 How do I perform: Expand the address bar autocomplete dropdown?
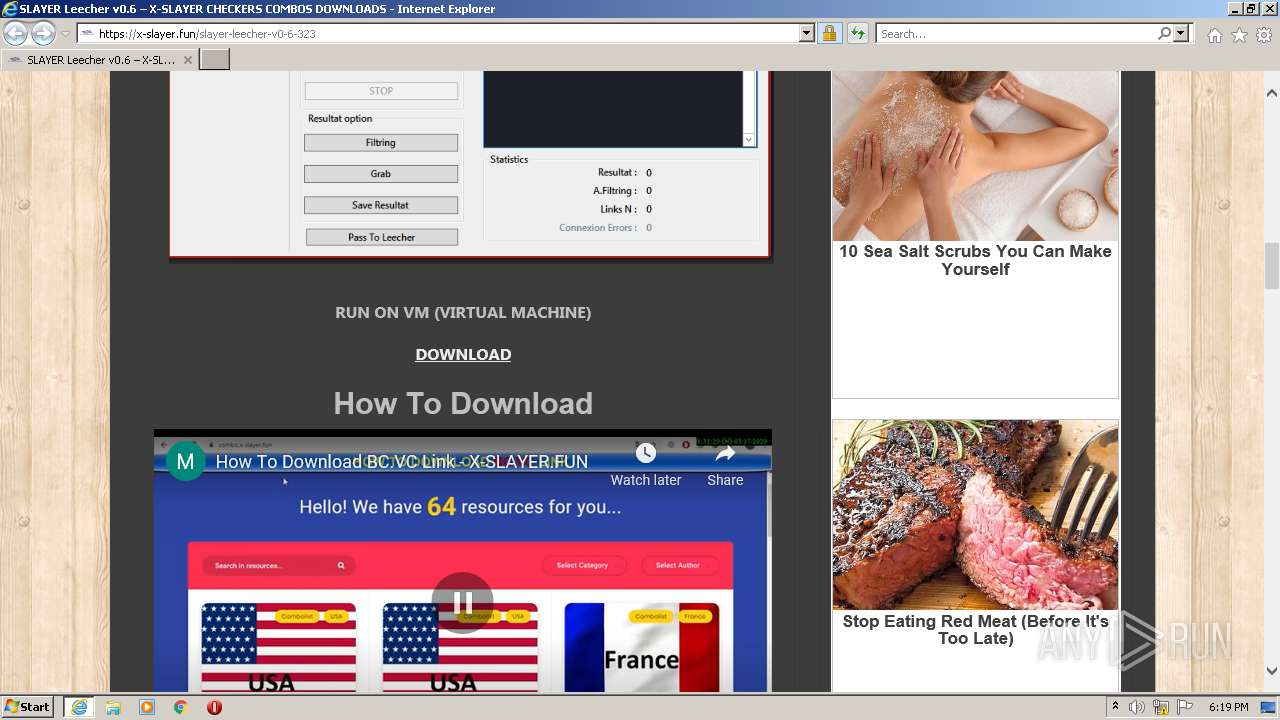click(x=807, y=34)
